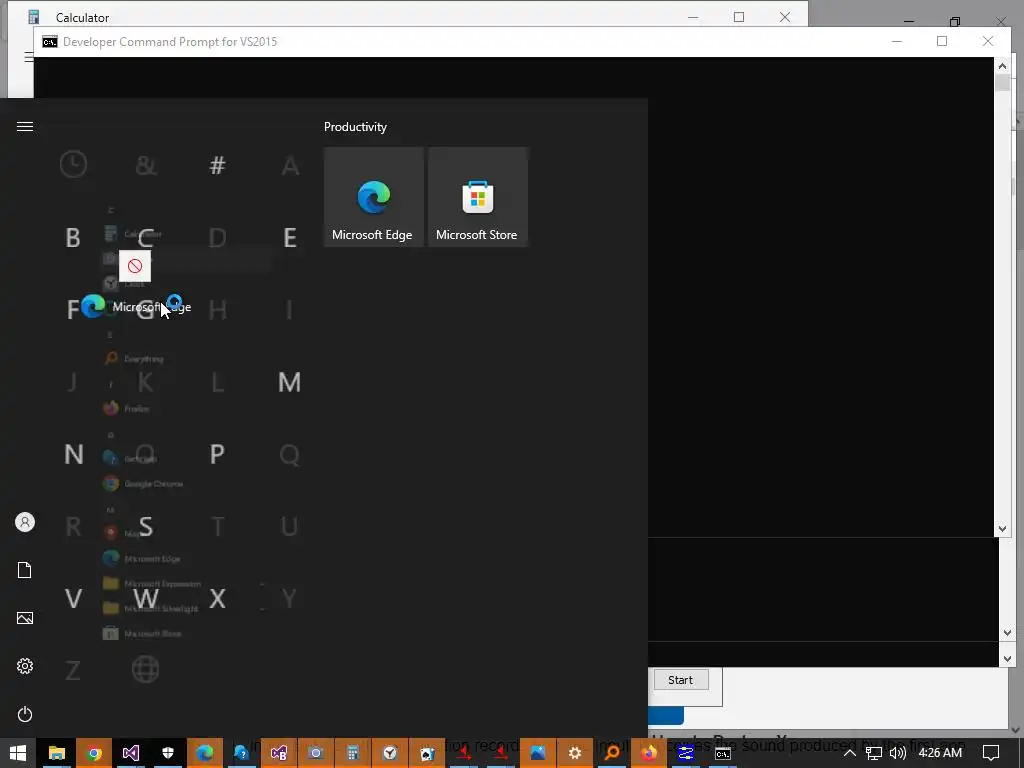1024x768 pixels.
Task: Open the Power options in Start
Action: click(x=25, y=714)
